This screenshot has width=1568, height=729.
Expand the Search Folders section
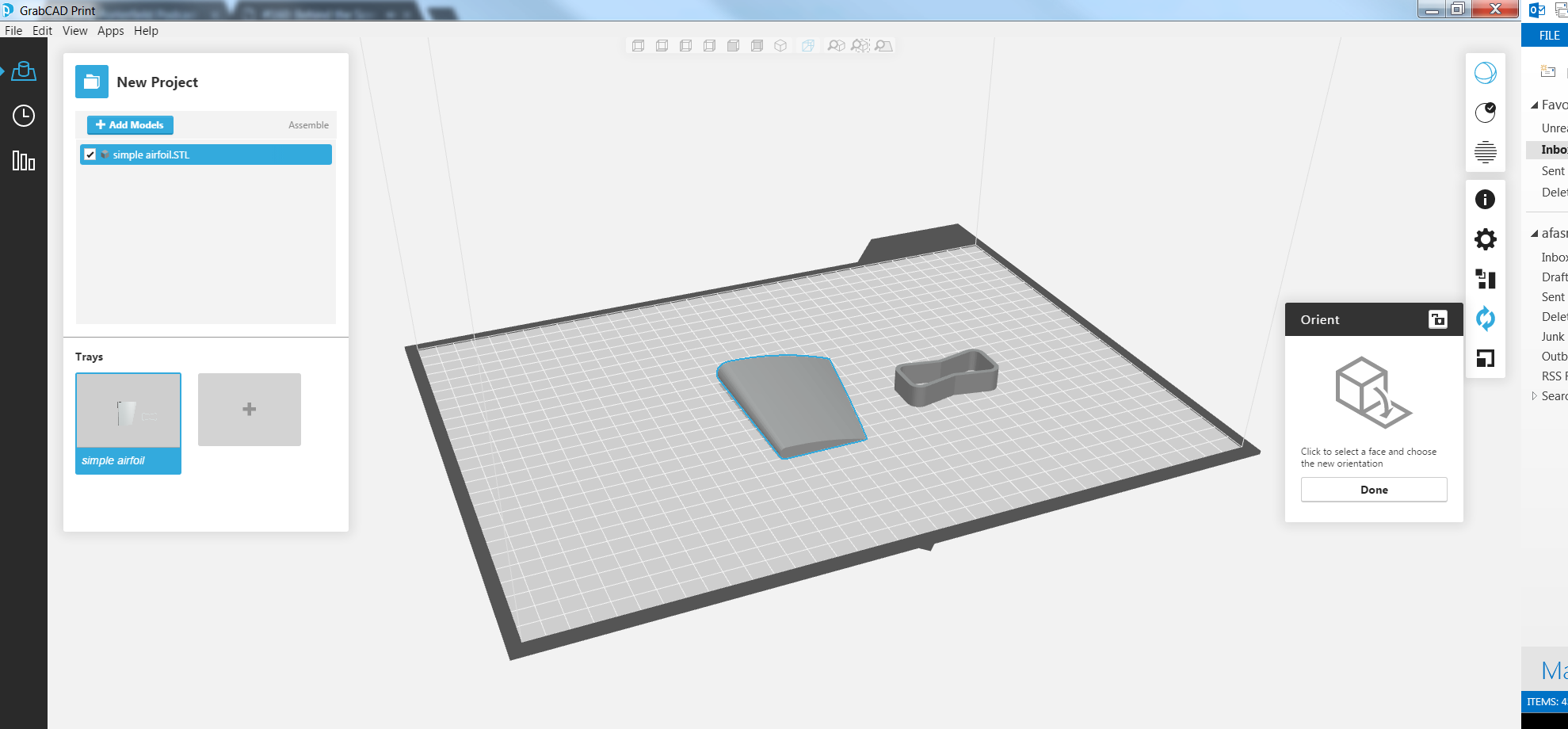coord(1535,395)
